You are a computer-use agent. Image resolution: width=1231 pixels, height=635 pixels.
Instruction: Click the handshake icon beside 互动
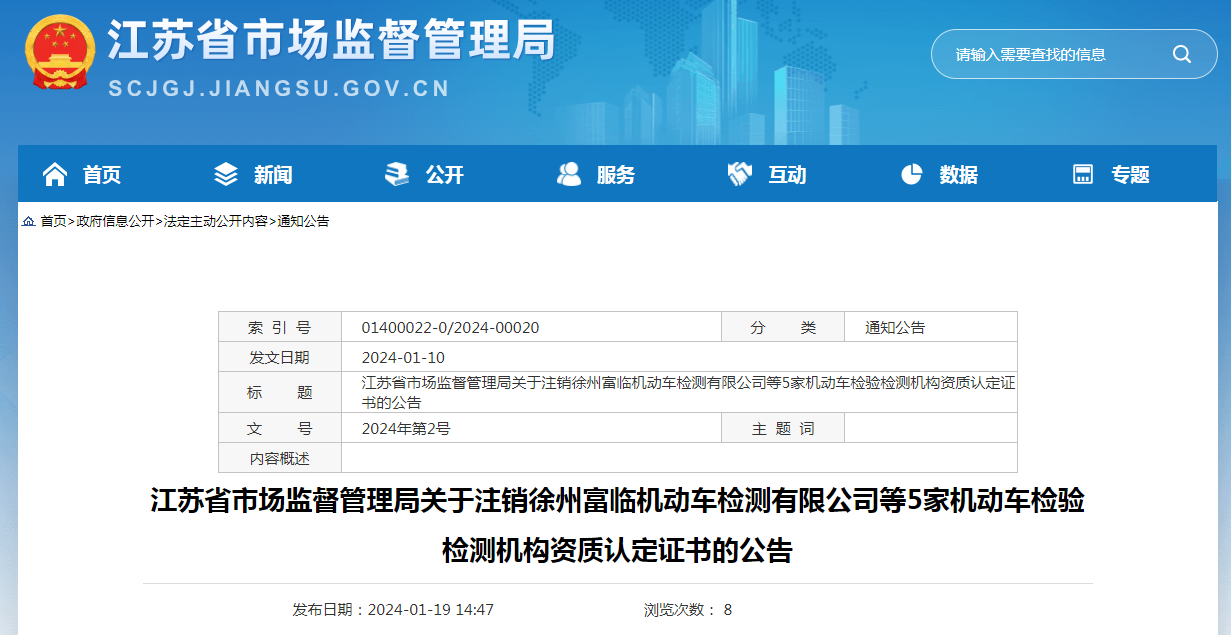[740, 175]
